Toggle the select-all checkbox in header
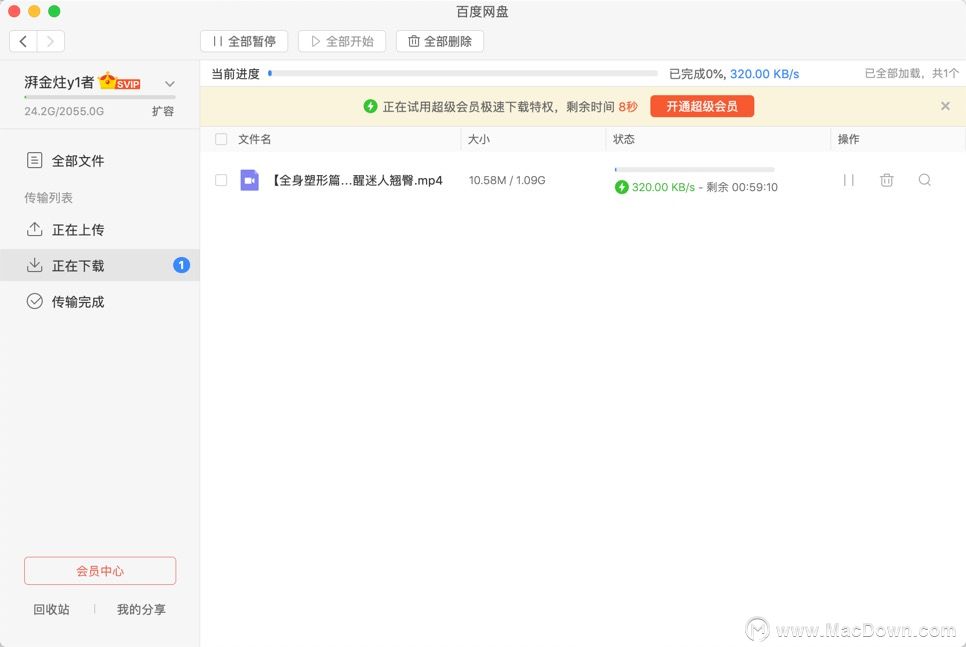This screenshot has height=647, width=966. pyautogui.click(x=221, y=139)
